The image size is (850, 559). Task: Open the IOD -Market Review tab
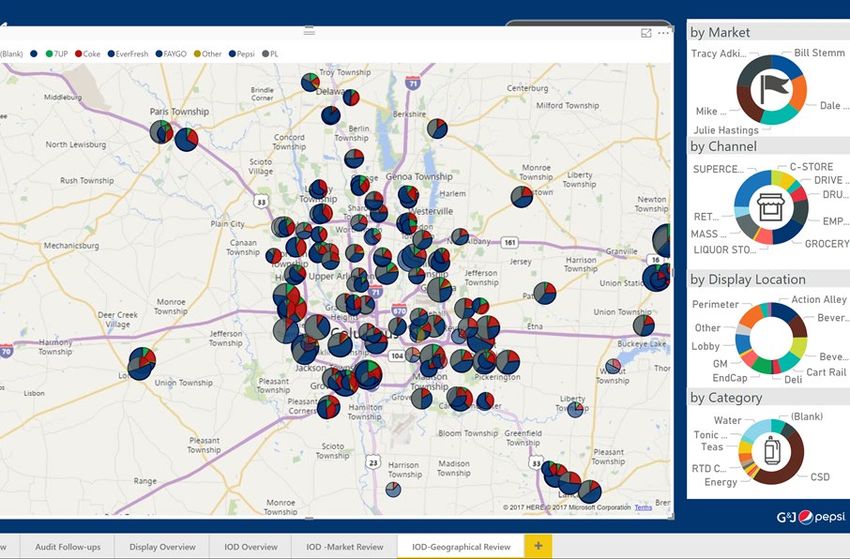(344, 547)
